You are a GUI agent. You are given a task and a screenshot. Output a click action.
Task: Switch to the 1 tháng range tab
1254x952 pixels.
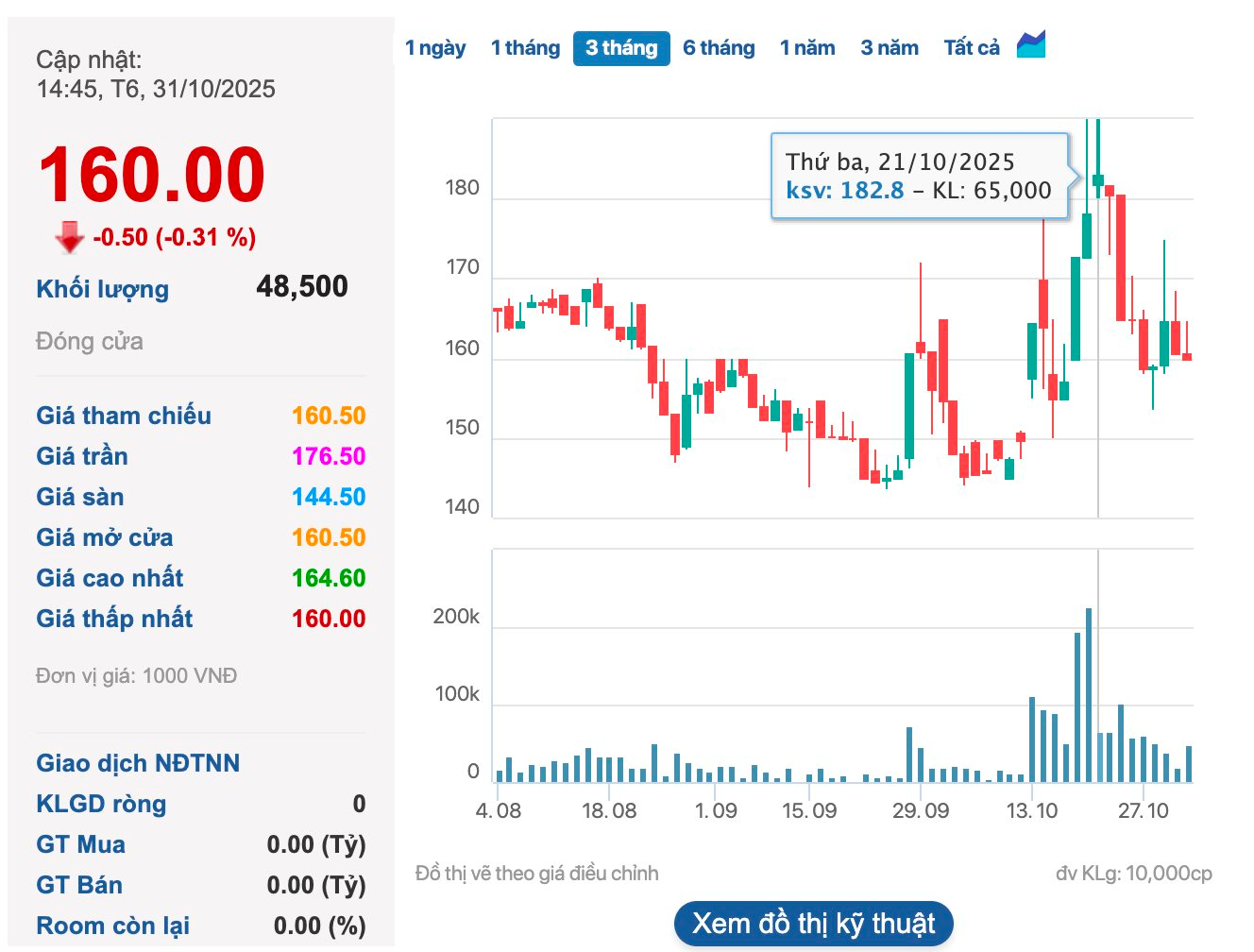point(525,48)
